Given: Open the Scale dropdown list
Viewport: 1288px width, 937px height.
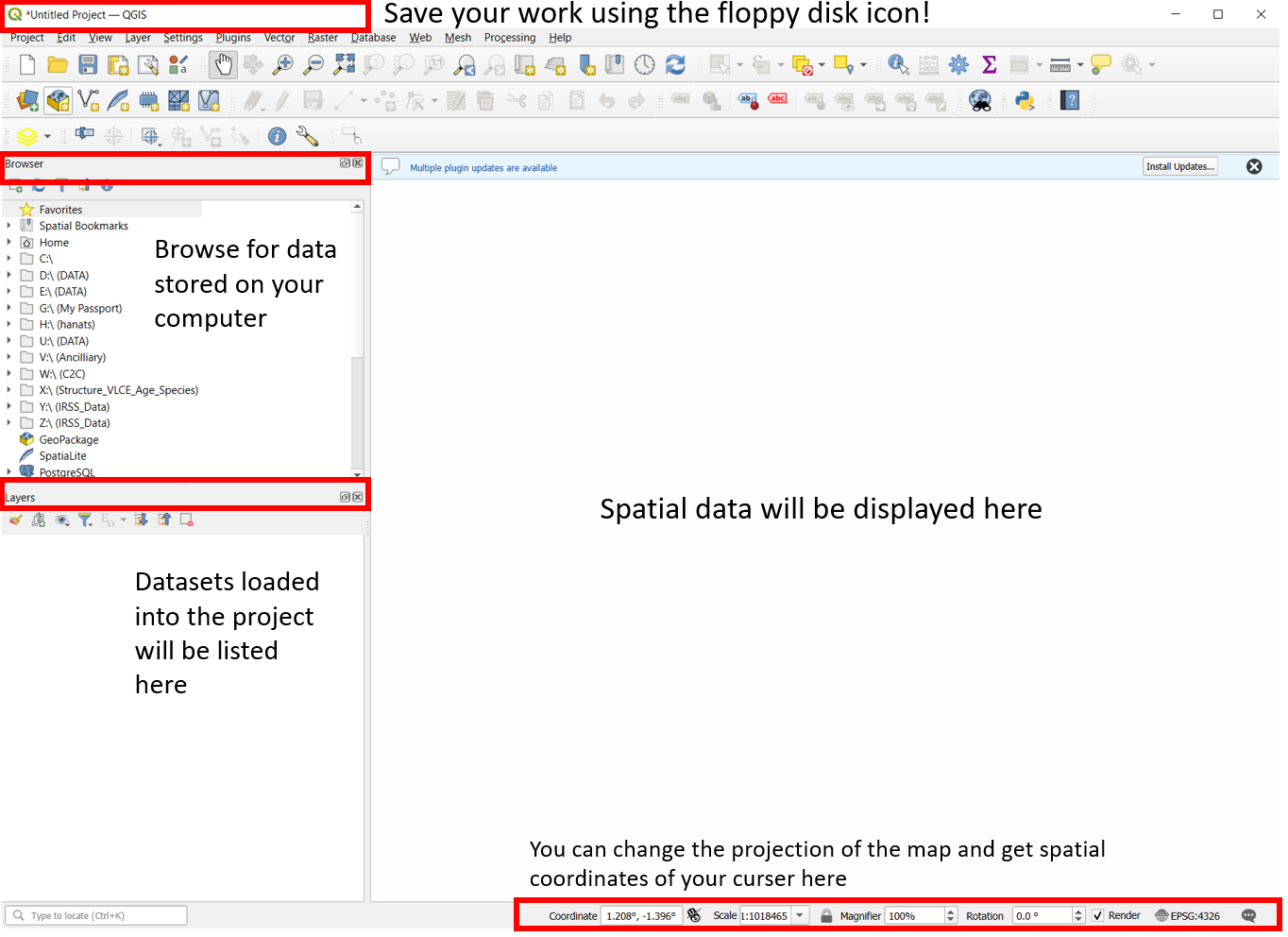Looking at the screenshot, I should coord(800,915).
